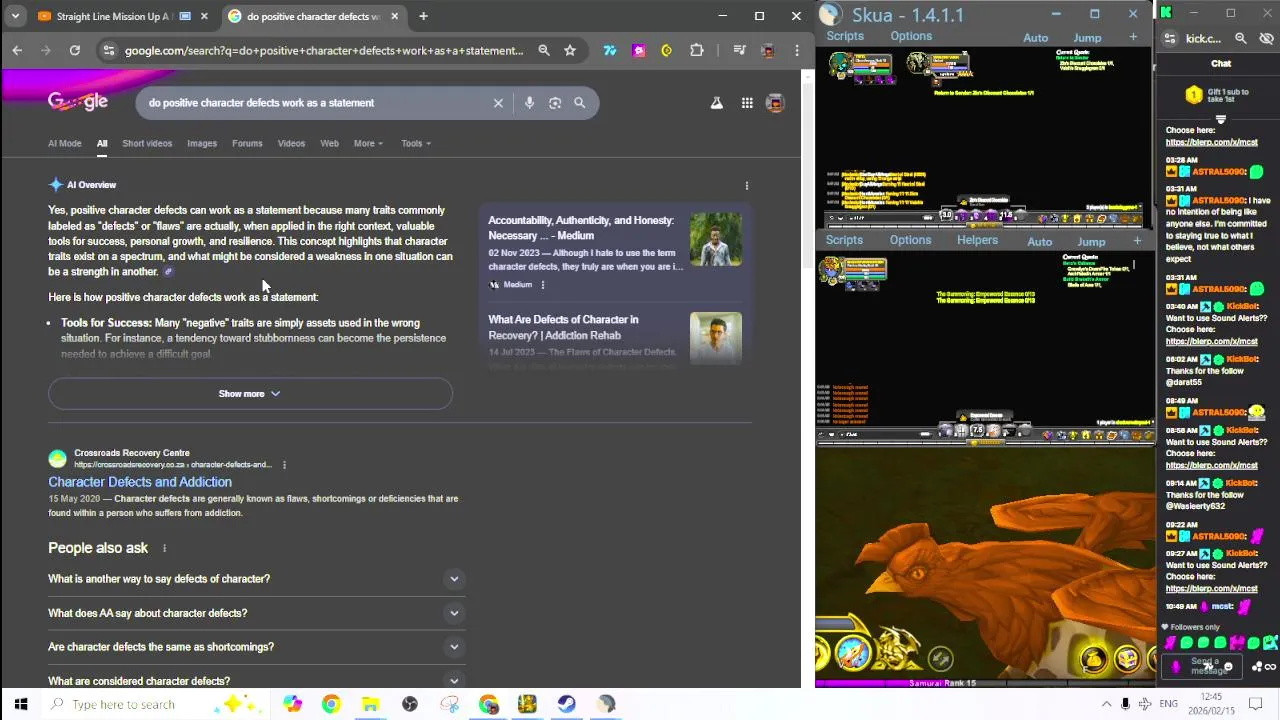Open the More search filters dropdown
The width and height of the screenshot is (1280, 720).
tap(368, 143)
